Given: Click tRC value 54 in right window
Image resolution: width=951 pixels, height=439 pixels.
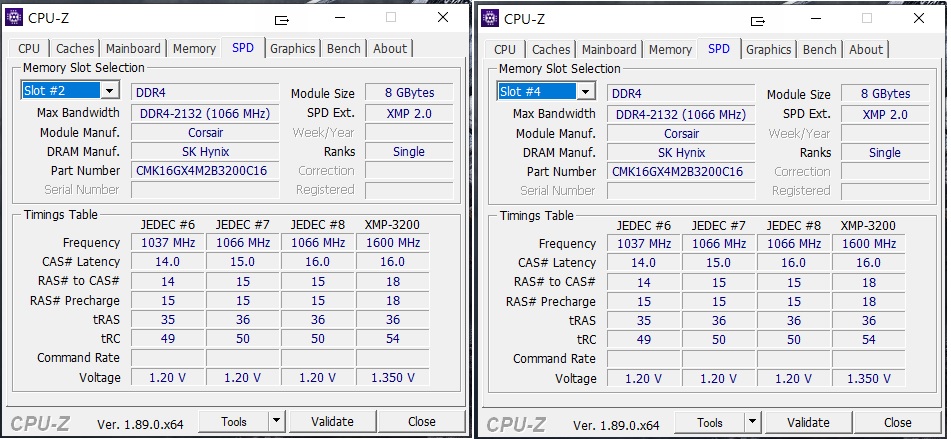Looking at the screenshot, I should click(x=869, y=340).
